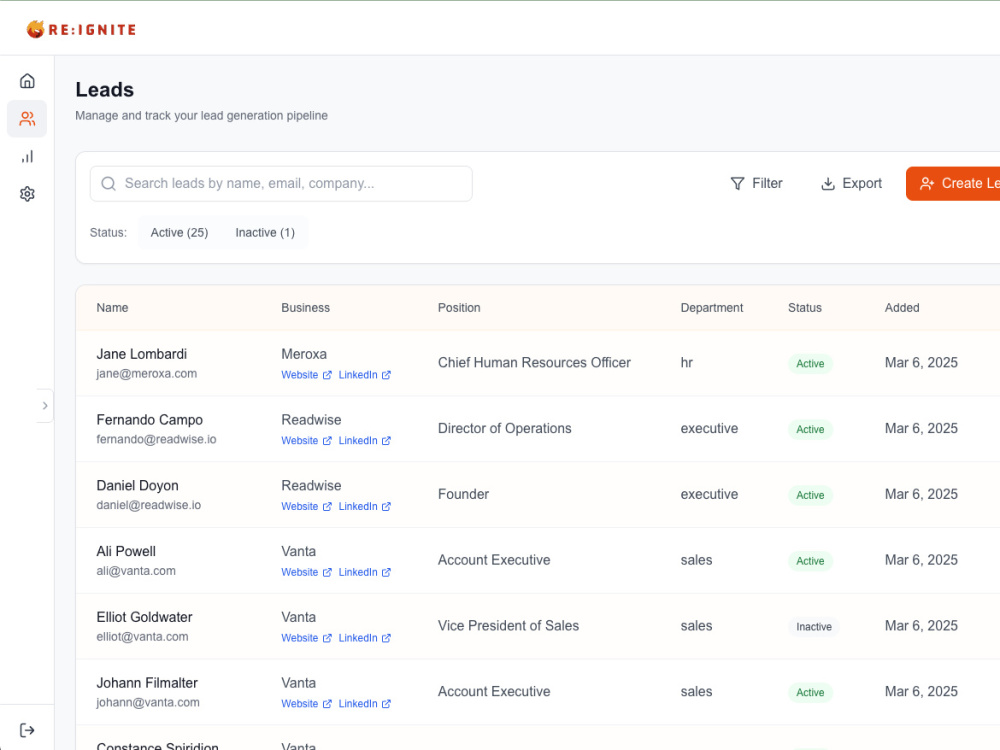
Task: Click Director of Operations position
Action: click(x=504, y=429)
